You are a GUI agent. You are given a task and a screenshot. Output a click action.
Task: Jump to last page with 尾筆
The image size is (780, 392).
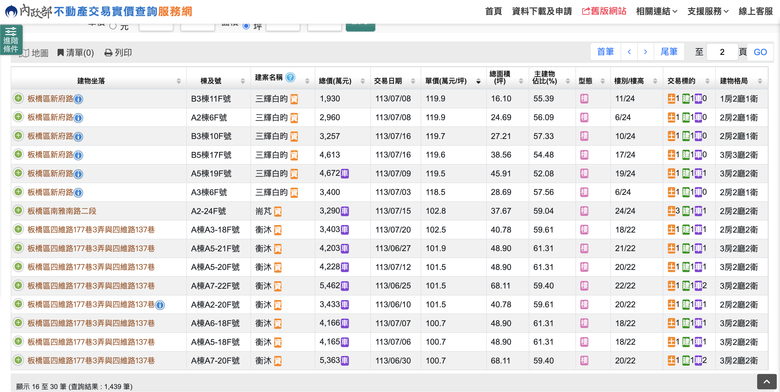669,52
